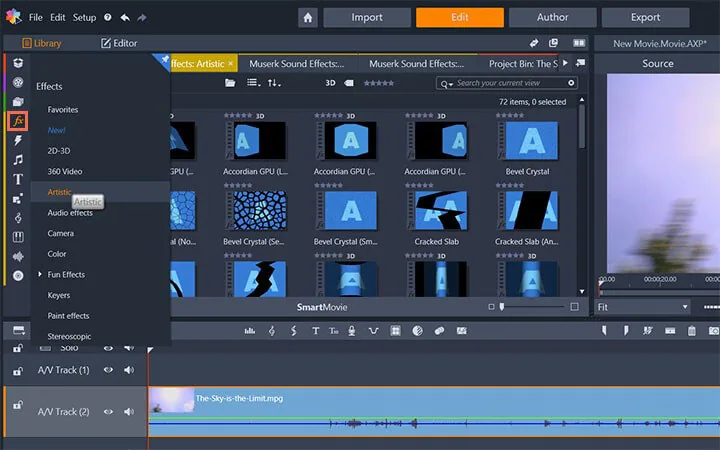This screenshot has width=720, height=450.
Task: Open the sort order dropdown
Action: pyautogui.click(x=274, y=83)
